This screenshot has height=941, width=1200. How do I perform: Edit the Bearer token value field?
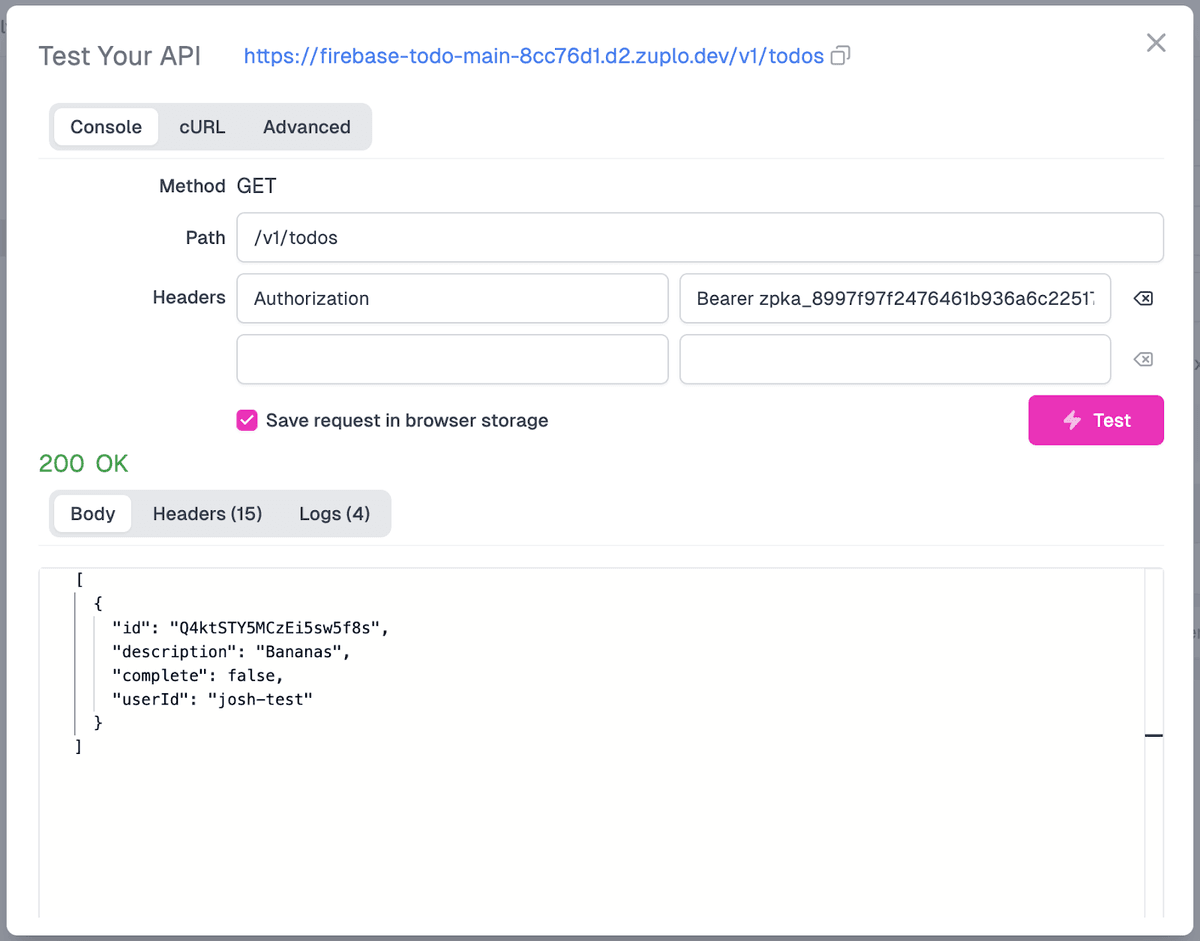(894, 298)
